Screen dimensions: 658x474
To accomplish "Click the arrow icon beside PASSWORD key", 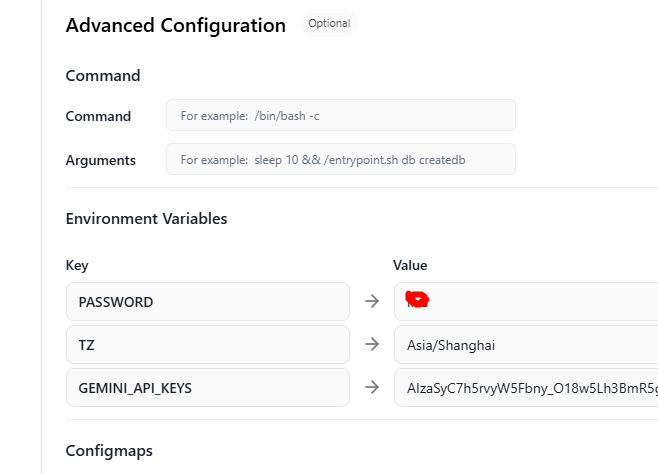I will tap(372, 301).
